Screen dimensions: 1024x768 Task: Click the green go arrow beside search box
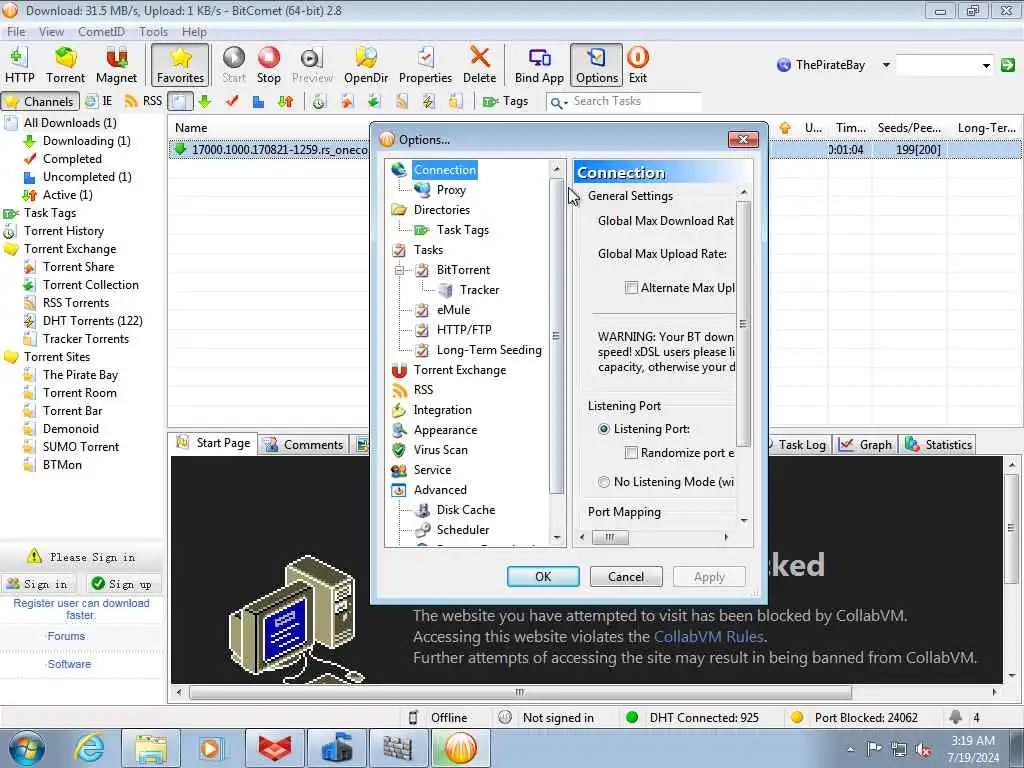pyautogui.click(x=1008, y=65)
